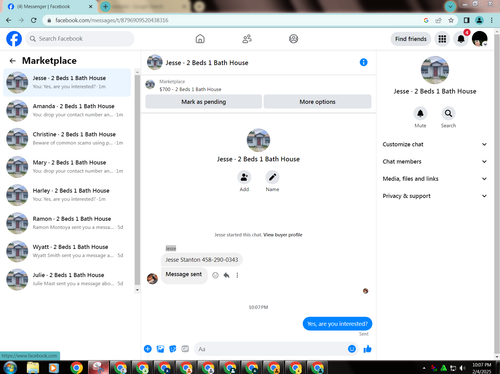Image resolution: width=500 pixels, height=374 pixels.
Task: Expand the Privacy & support section
Action: 434,196
